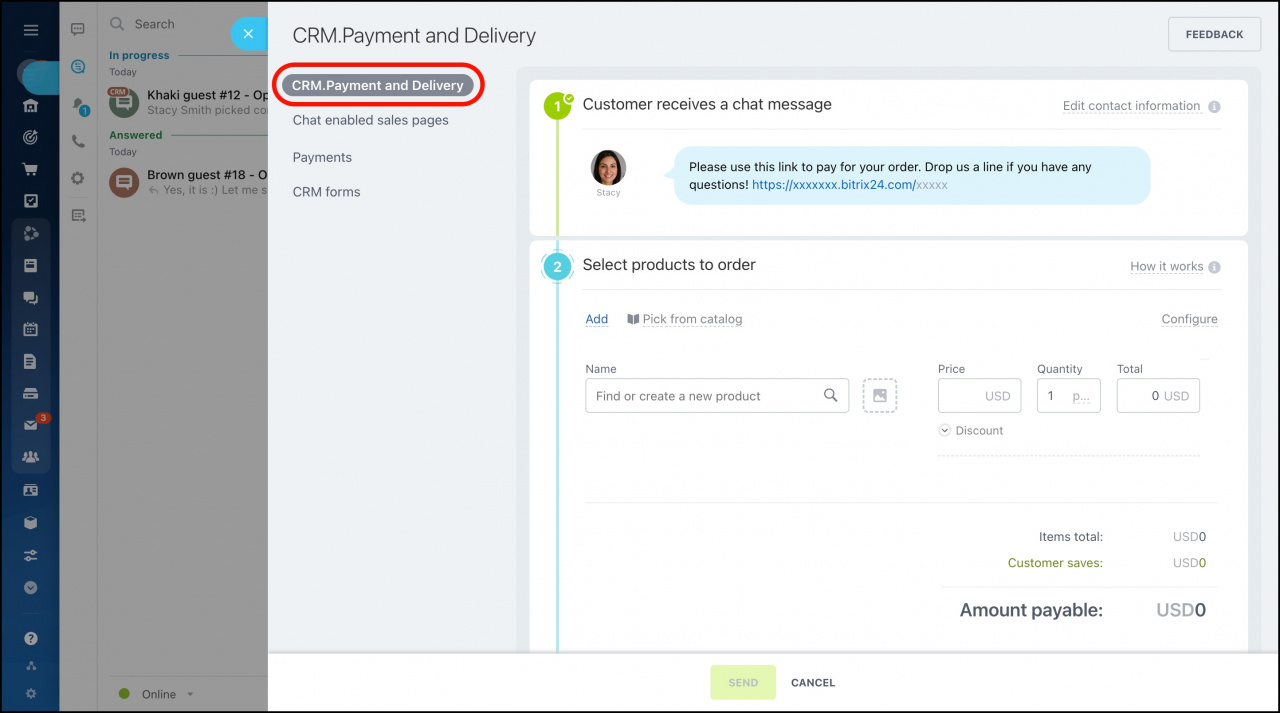Screen dimensions: 1280x713
Task: Expand more items chevron in sidebar
Action: (x=31, y=588)
